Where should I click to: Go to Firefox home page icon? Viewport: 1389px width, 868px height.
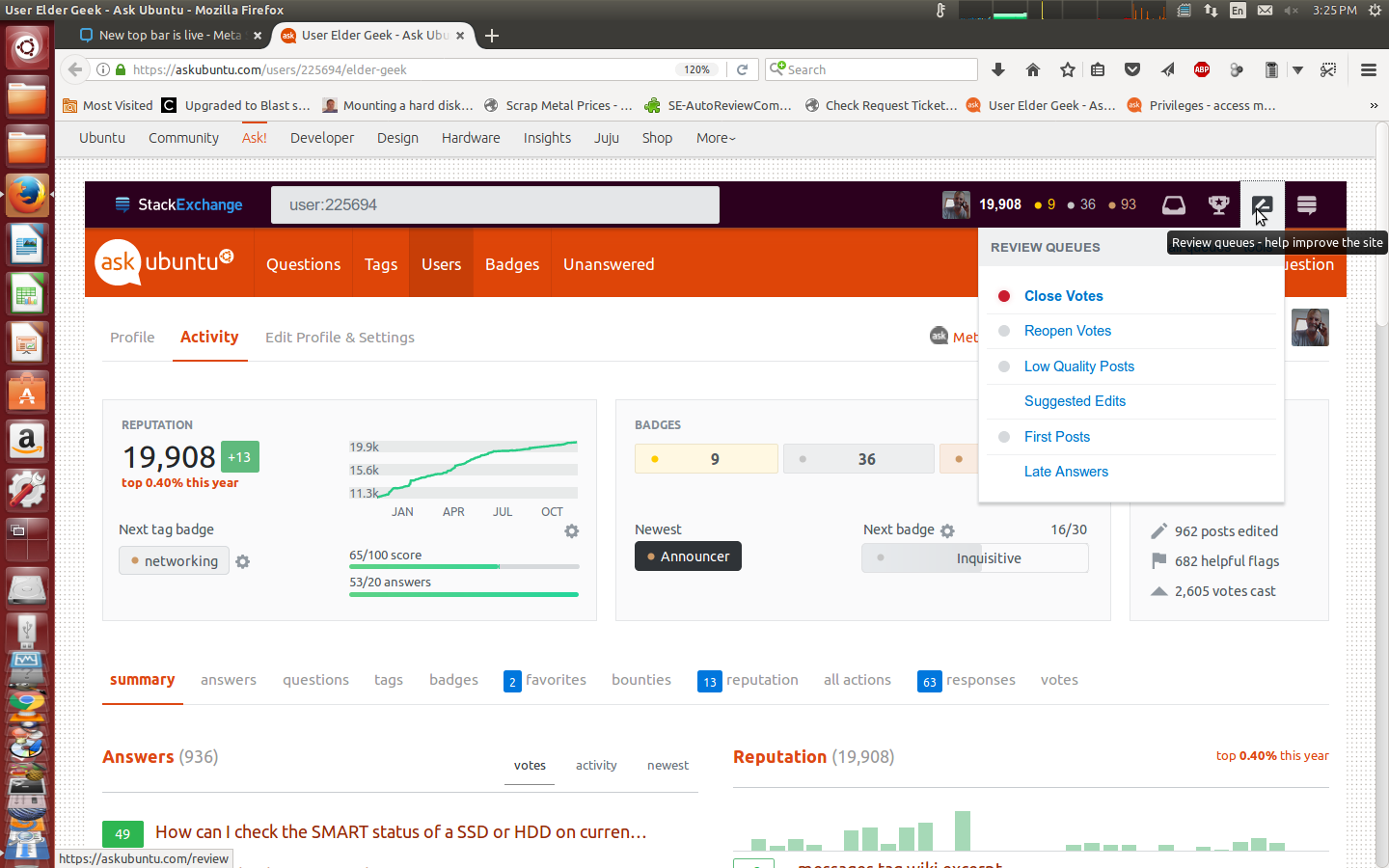[1033, 69]
